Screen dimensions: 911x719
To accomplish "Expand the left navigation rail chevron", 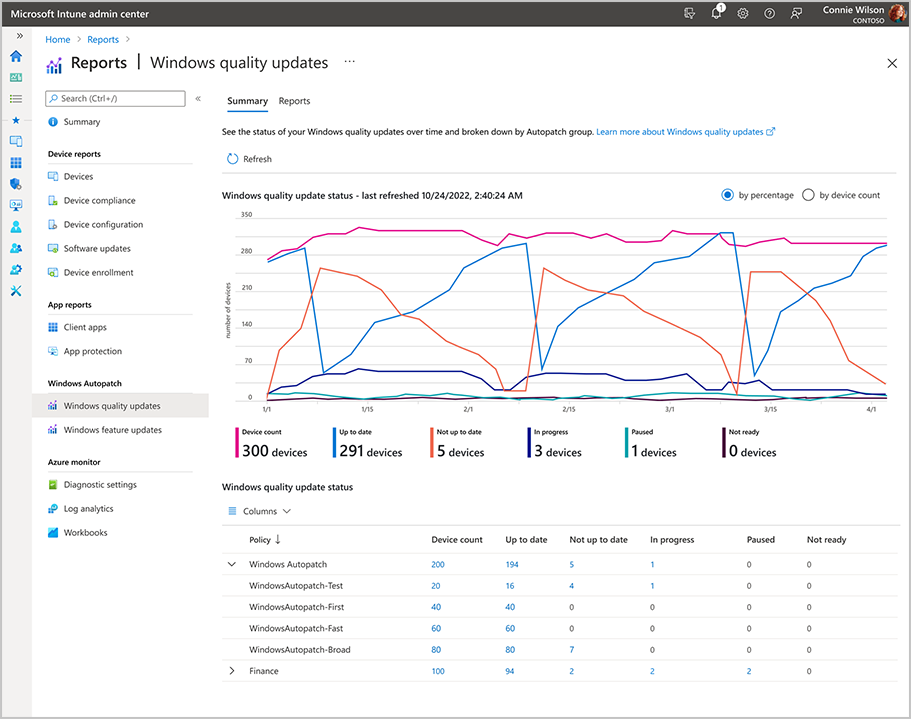I will pyautogui.click(x=19, y=36).
